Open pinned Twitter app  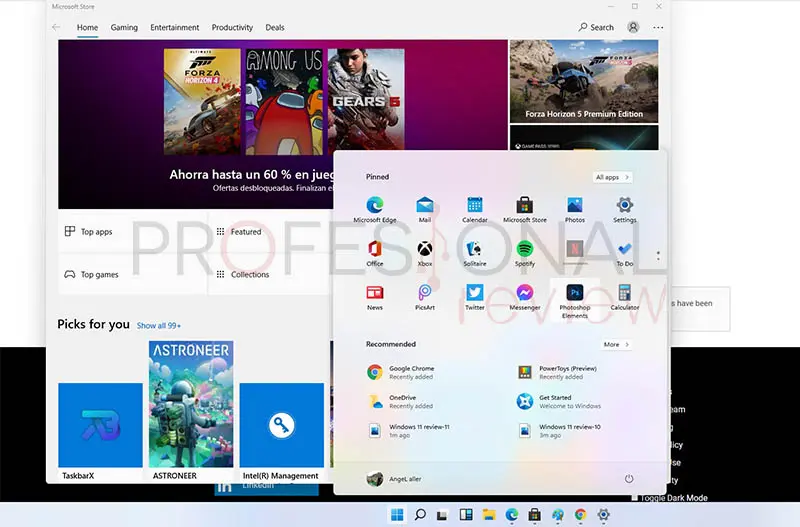tap(474, 297)
